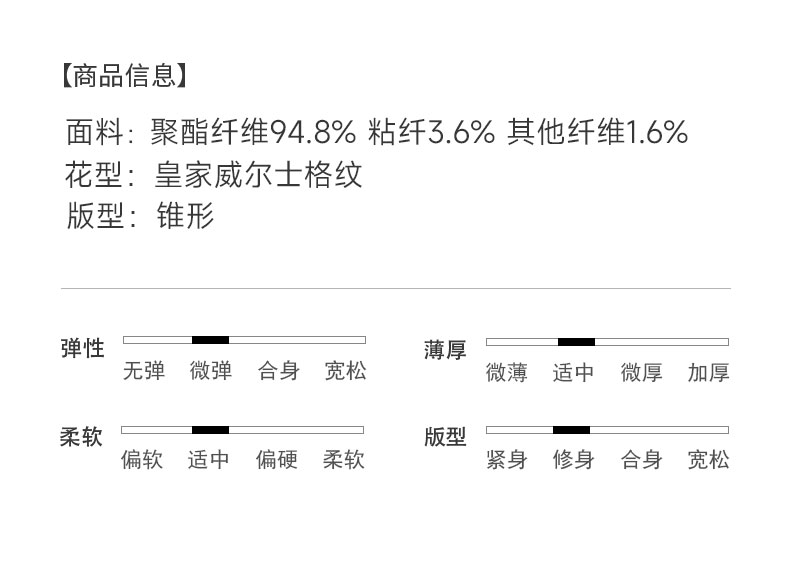790x564 pixels.
Task: Select 偏软 on the 柔软 scale
Action: click(142, 460)
